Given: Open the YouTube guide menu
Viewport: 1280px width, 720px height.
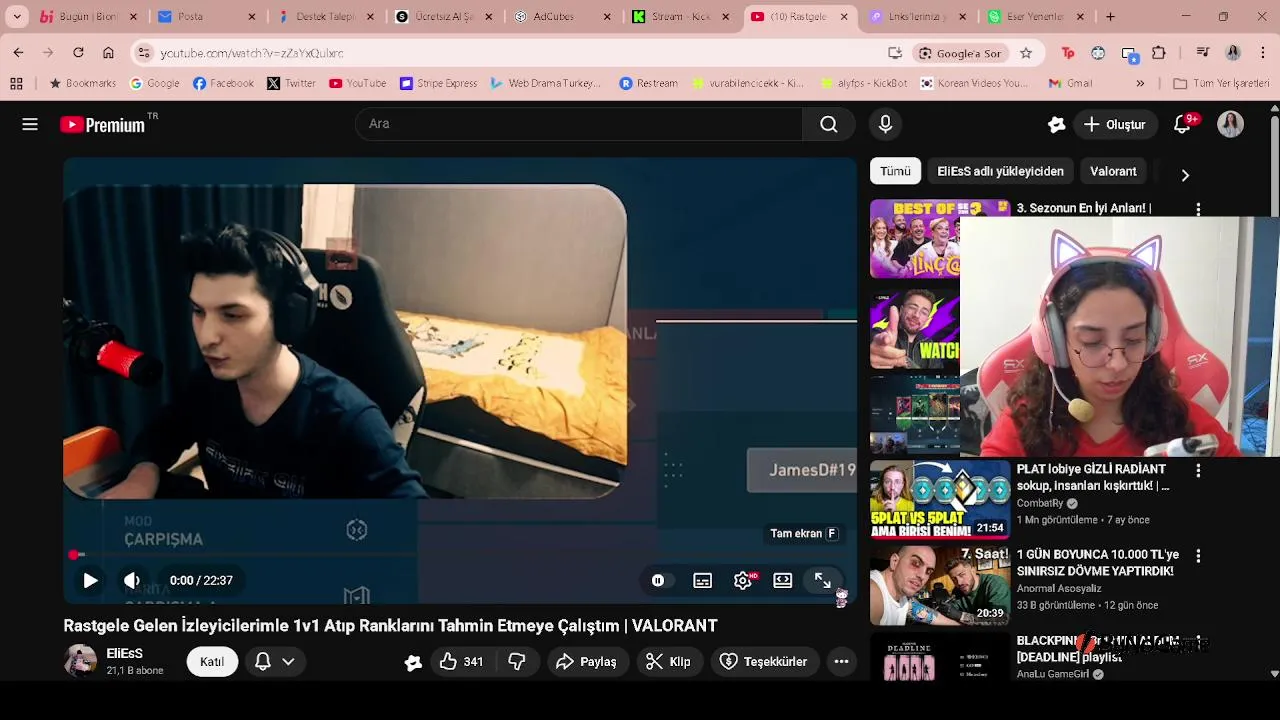Looking at the screenshot, I should [x=30, y=124].
